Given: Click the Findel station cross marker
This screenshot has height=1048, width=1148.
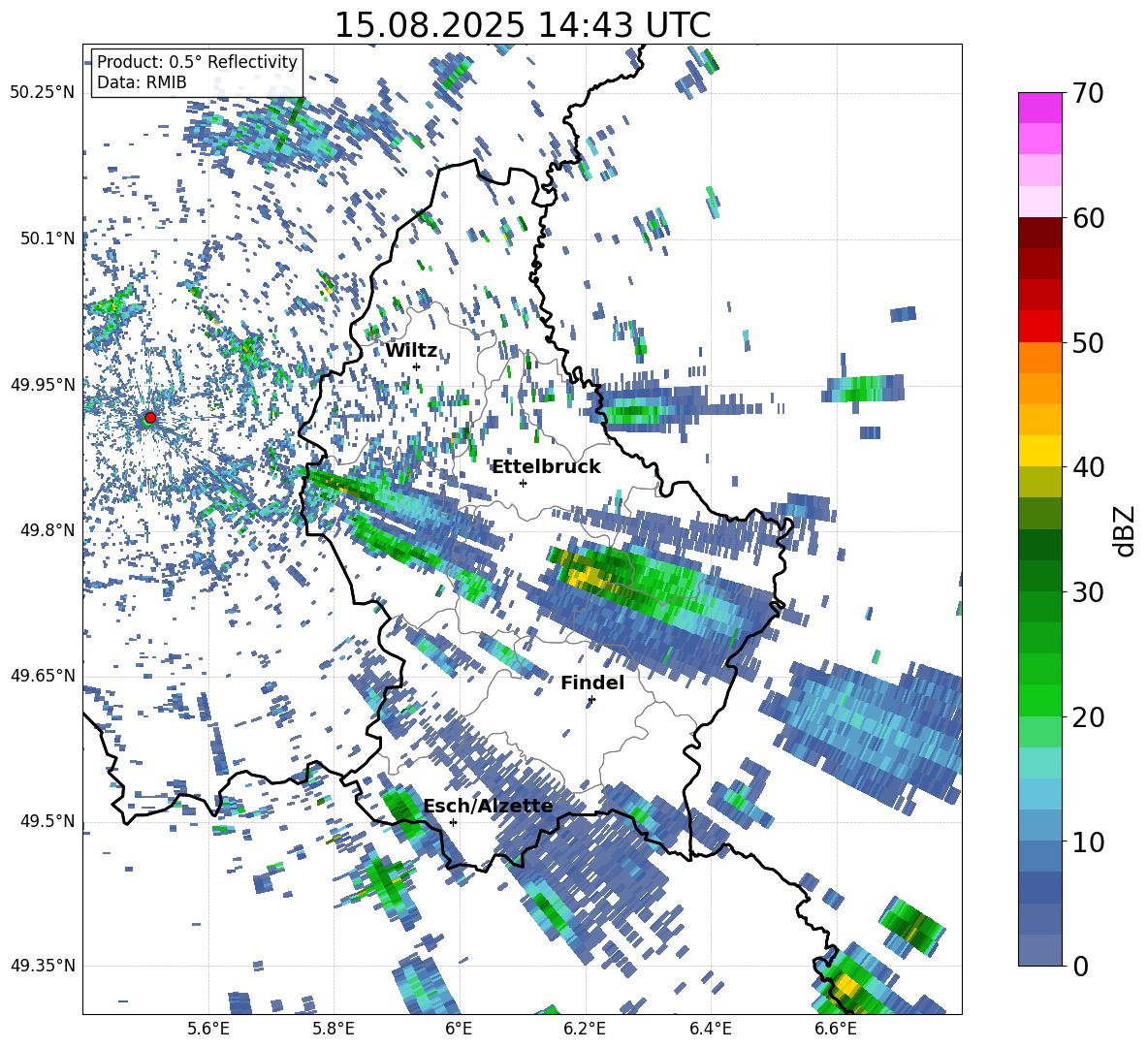Looking at the screenshot, I should [x=591, y=700].
